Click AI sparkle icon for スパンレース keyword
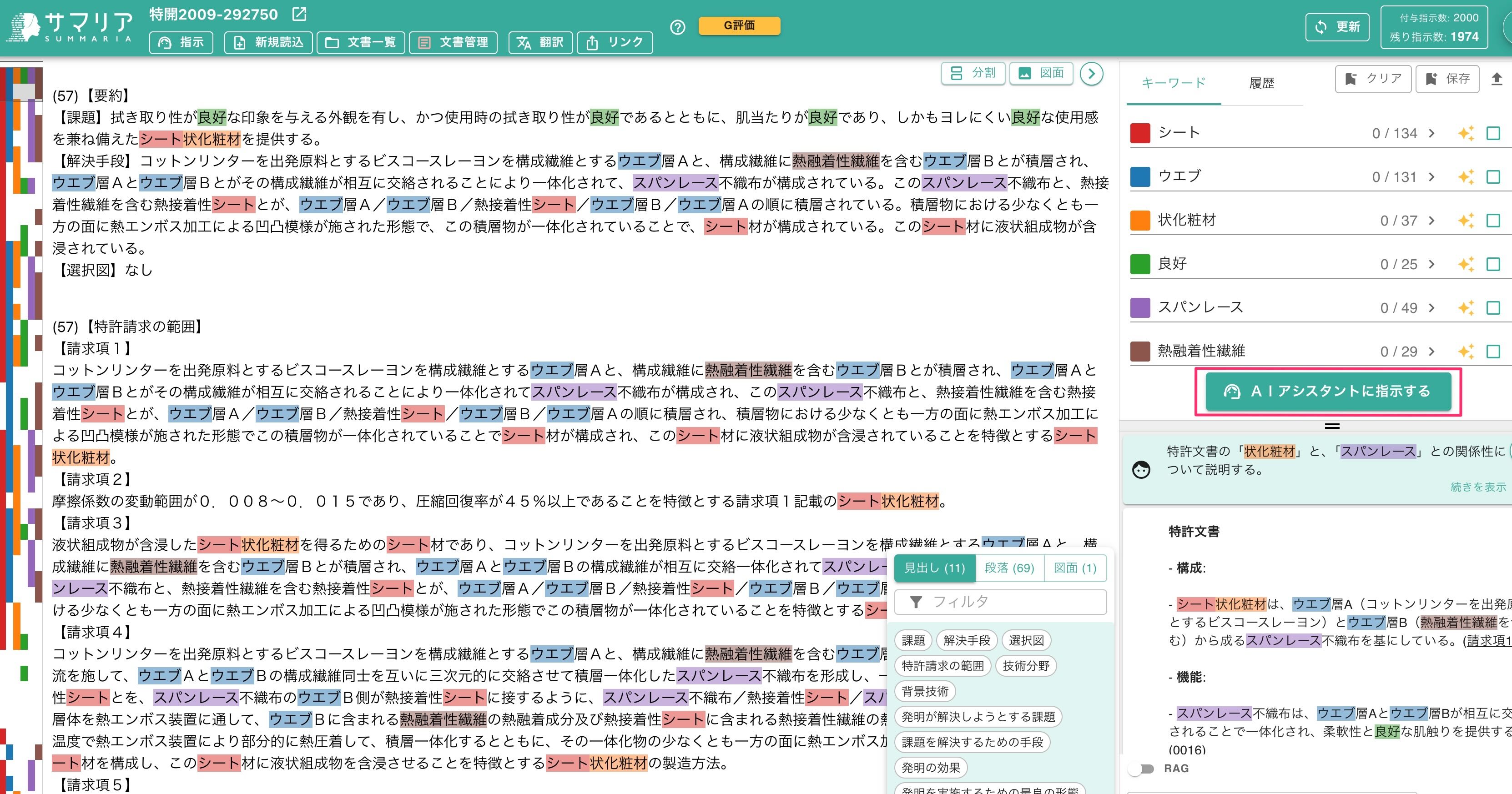Viewport: 1512px width, 794px height. coord(1466,308)
